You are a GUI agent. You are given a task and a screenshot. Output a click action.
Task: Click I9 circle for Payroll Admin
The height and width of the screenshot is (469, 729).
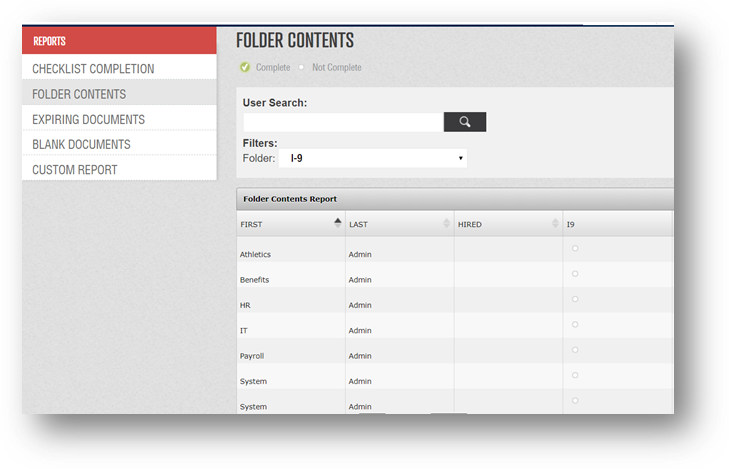[x=575, y=350]
